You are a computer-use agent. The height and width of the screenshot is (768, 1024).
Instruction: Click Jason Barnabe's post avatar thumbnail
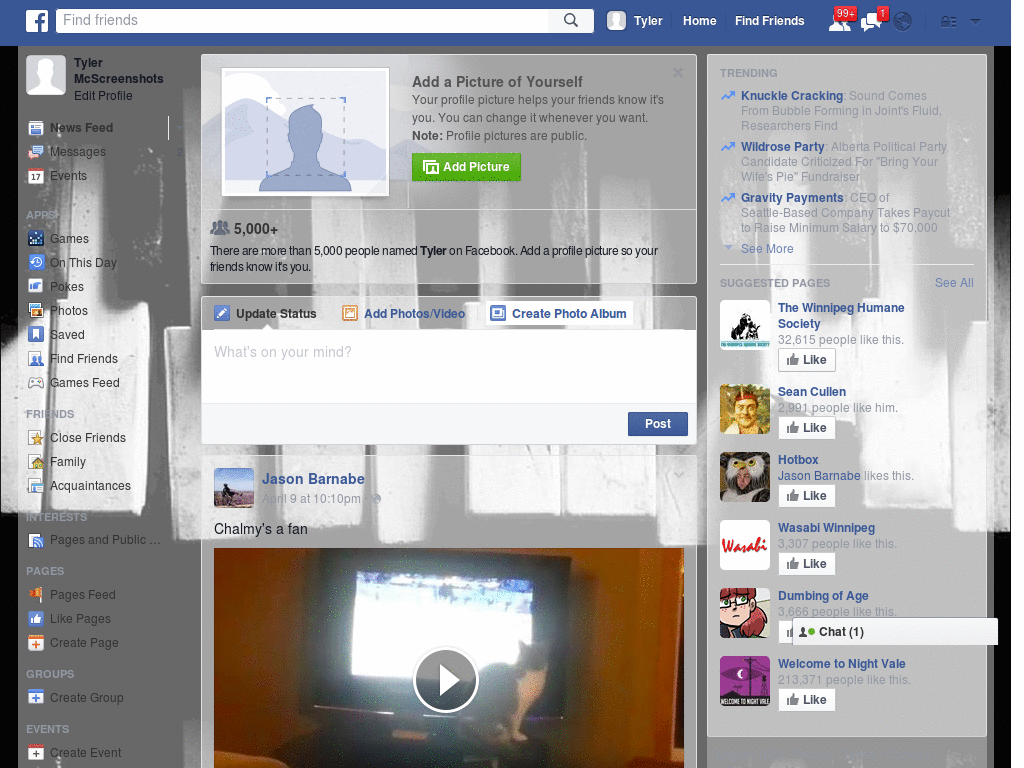pyautogui.click(x=234, y=488)
